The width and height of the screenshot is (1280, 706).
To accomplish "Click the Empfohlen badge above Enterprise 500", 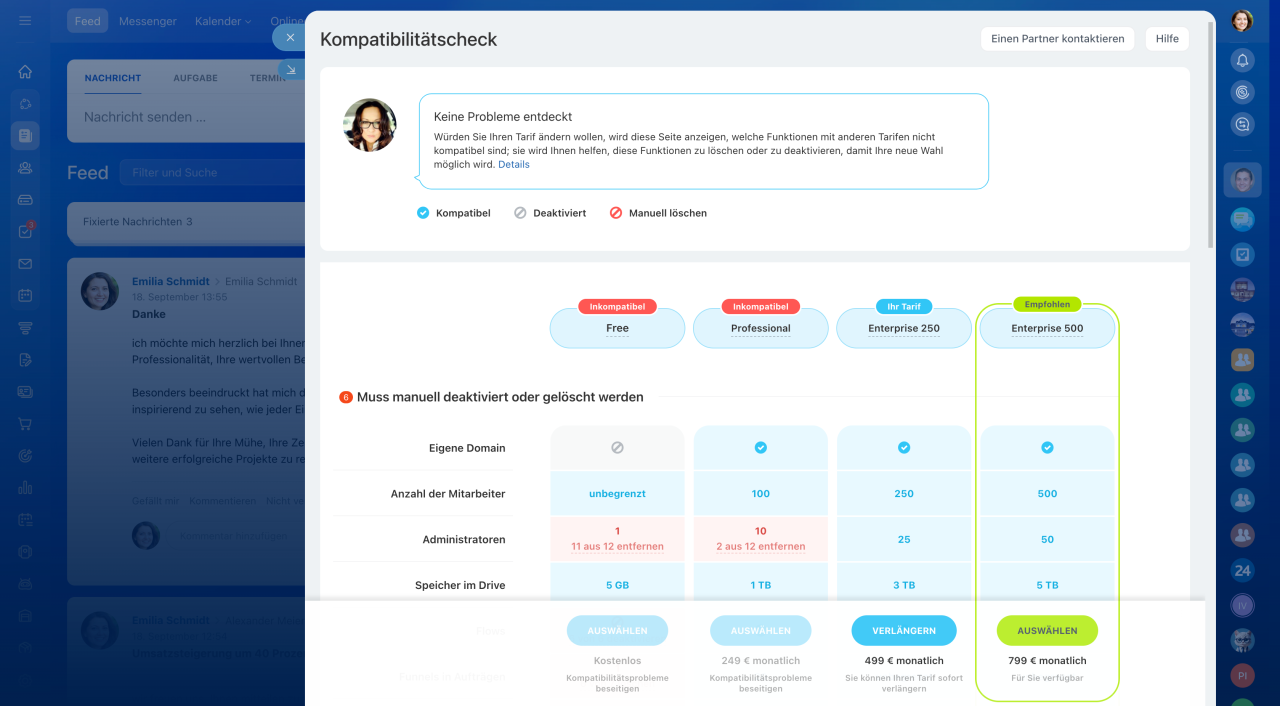I will [1047, 304].
